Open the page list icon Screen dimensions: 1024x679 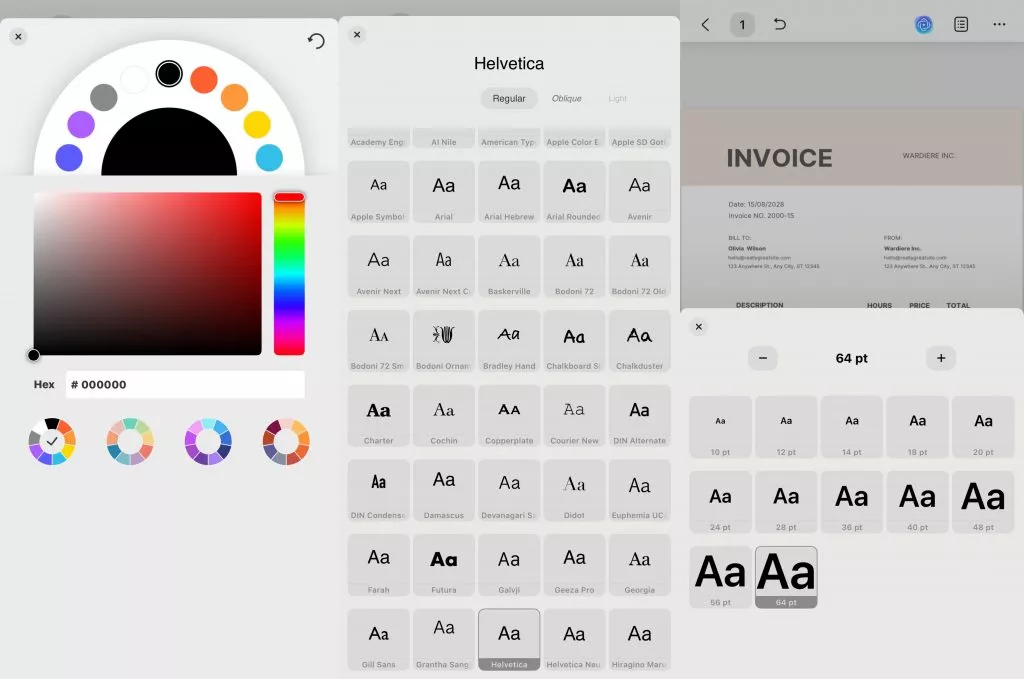[x=961, y=24]
